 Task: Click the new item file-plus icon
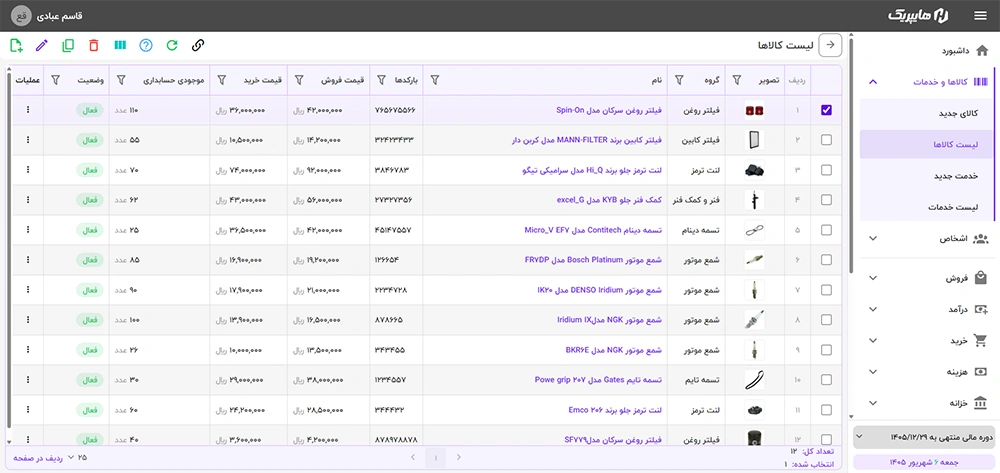[17, 45]
